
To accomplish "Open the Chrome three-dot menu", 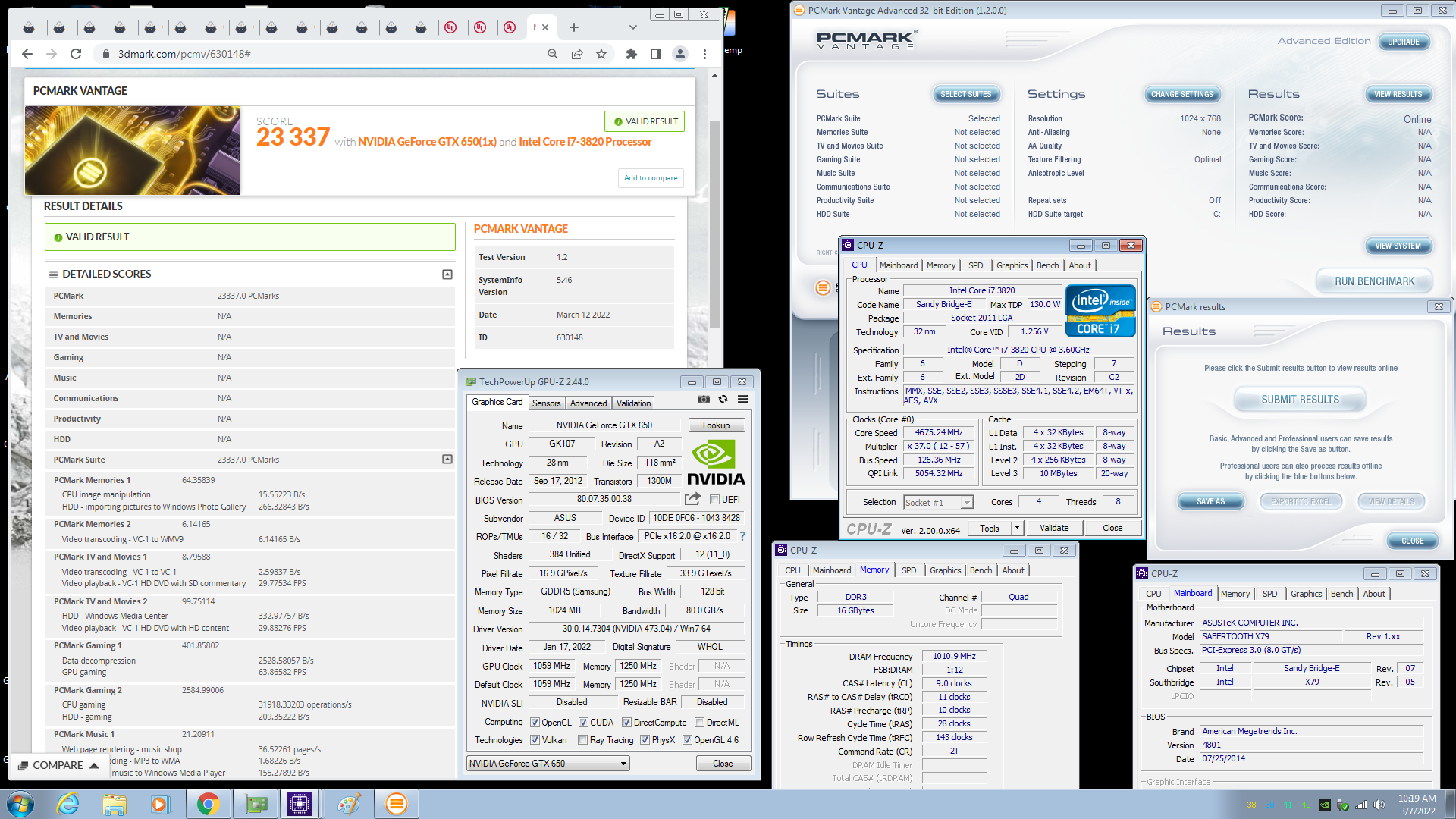I will point(704,54).
